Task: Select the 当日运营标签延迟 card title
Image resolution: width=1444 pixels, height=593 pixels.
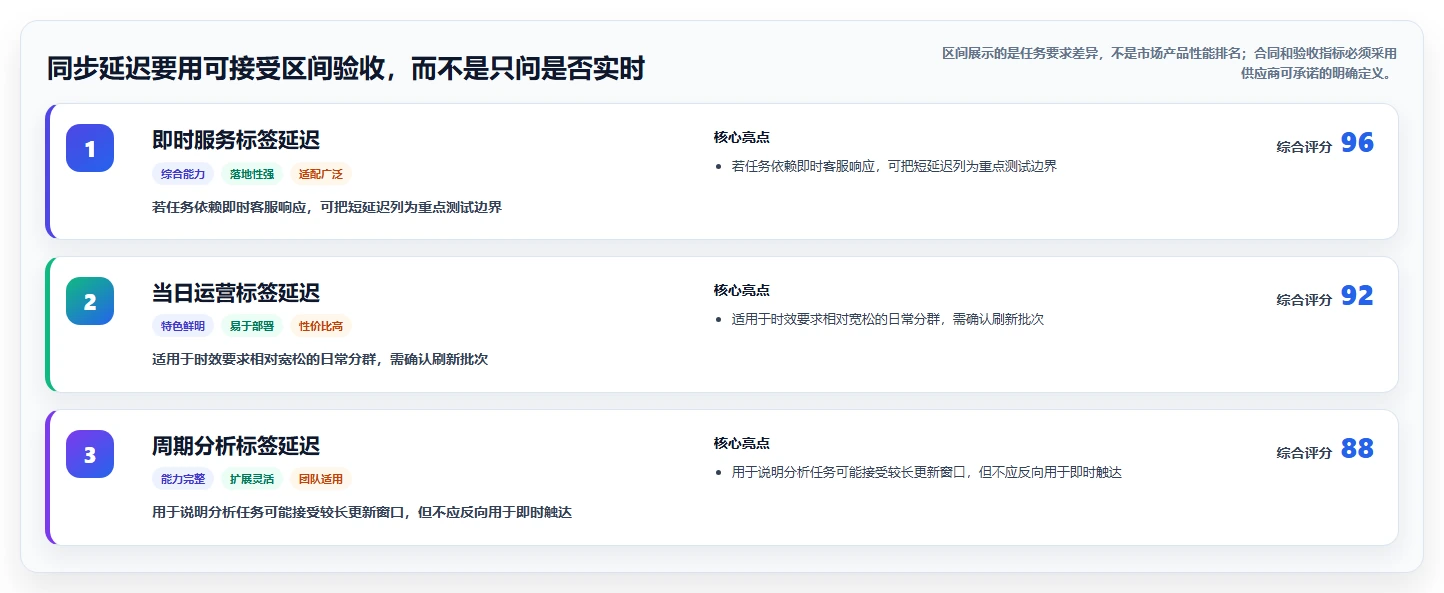Action: [x=236, y=293]
